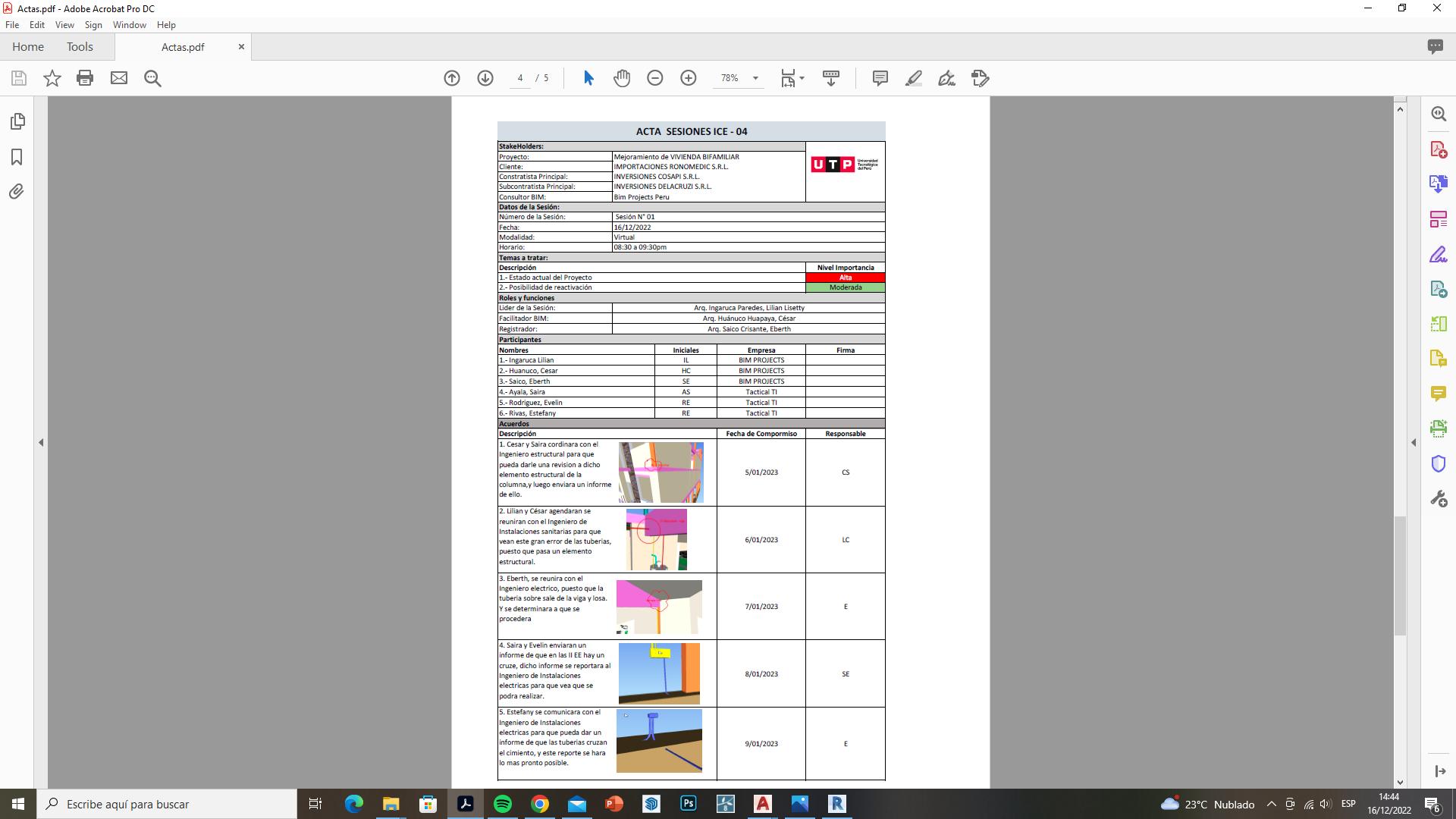1456x819 pixels.
Task: Select the highlight text pen tool
Action: point(913,78)
